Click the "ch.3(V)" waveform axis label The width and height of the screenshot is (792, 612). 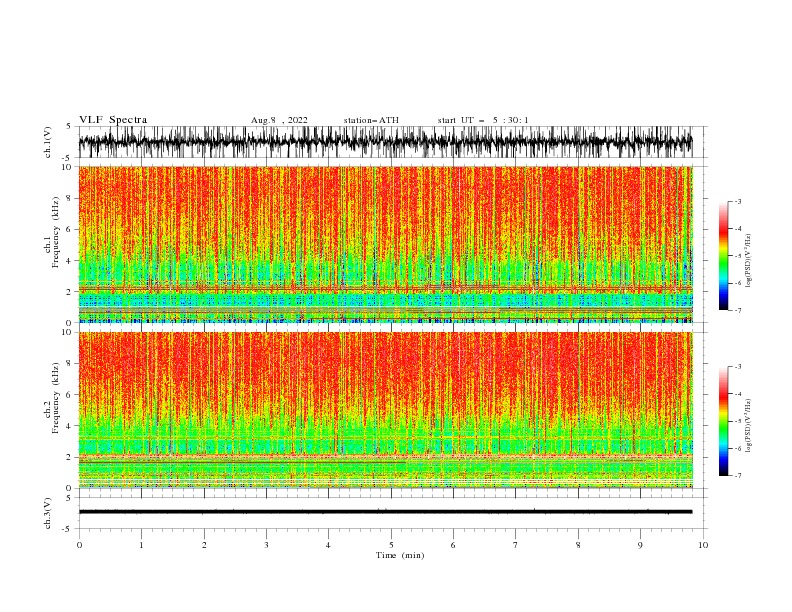pos(48,513)
